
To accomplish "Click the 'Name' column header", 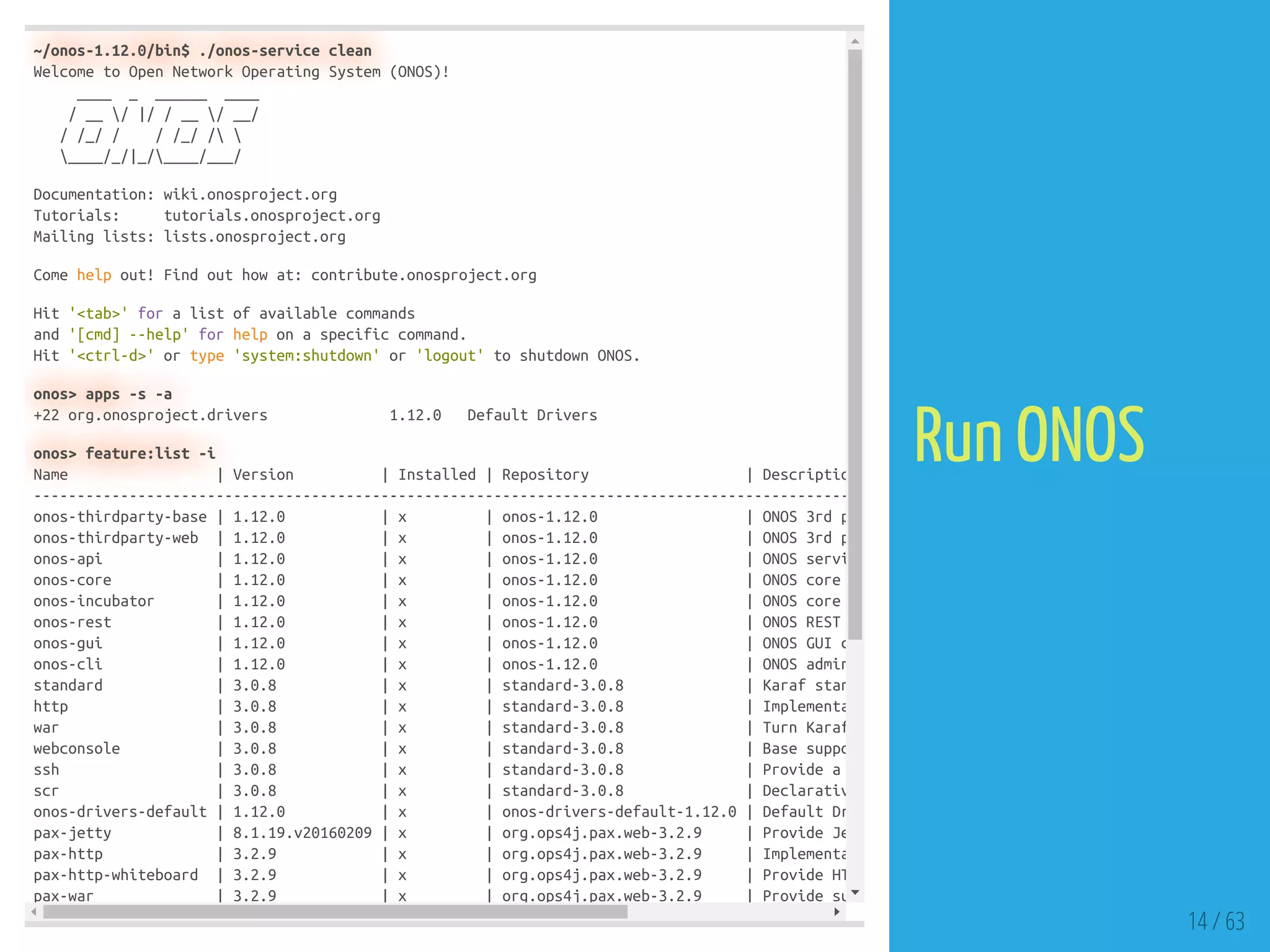I will coord(51,475).
